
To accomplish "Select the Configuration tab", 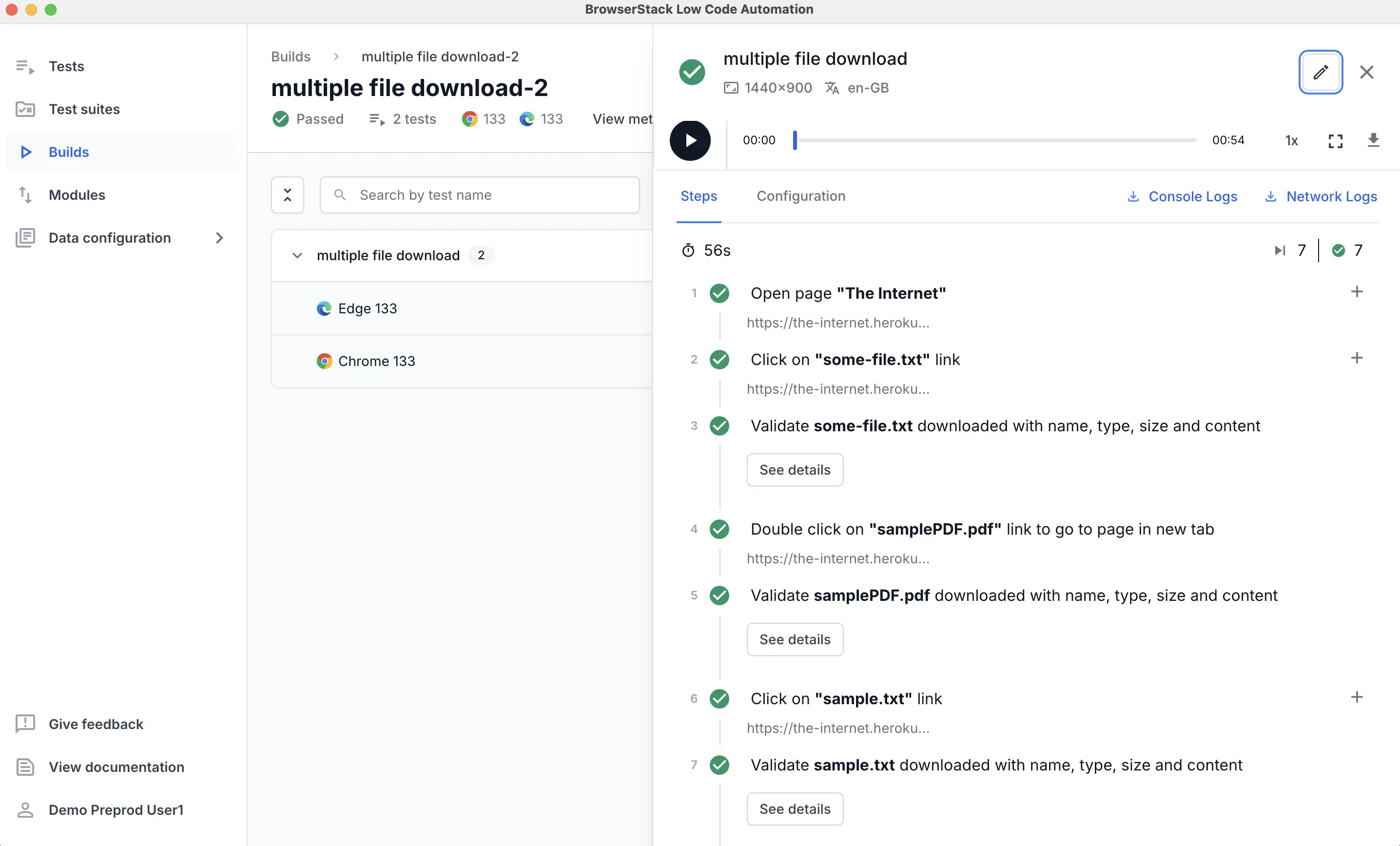I will [x=800, y=195].
